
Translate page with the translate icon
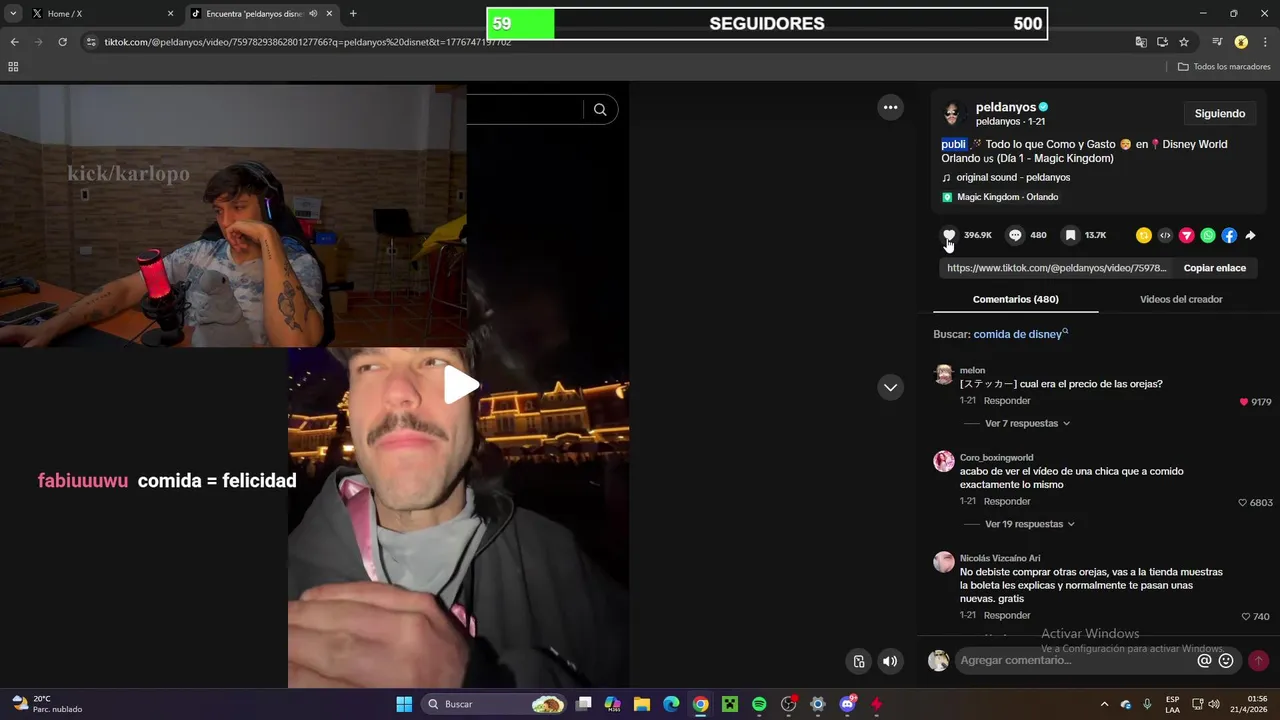[x=1141, y=42]
